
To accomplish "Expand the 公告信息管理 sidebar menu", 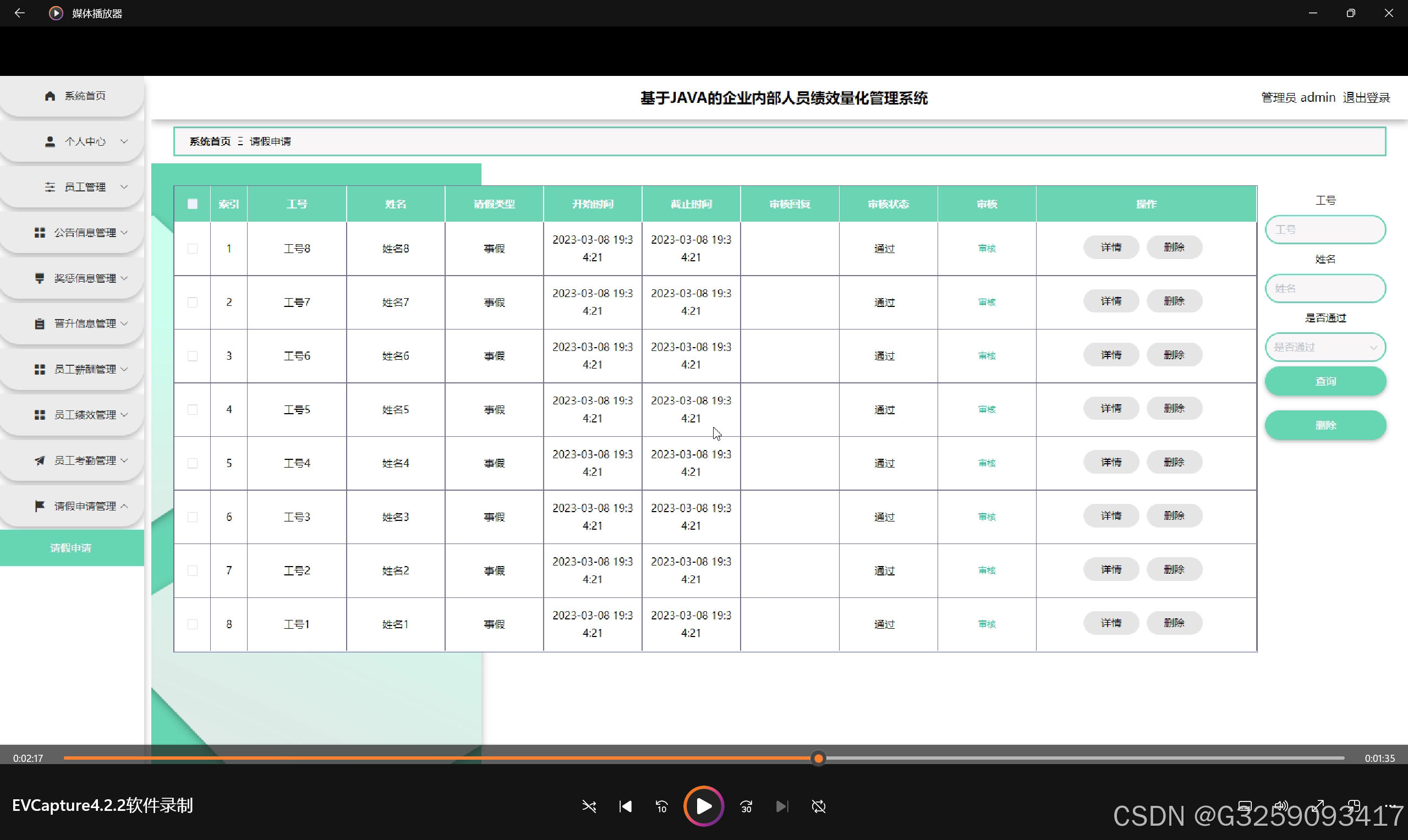I will pos(72,233).
